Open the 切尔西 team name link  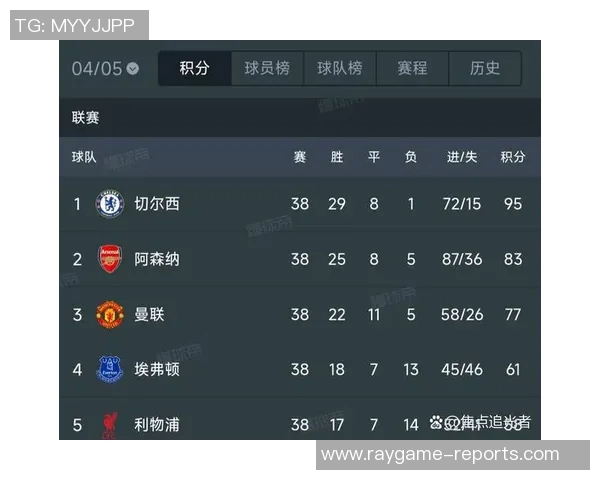point(157,204)
